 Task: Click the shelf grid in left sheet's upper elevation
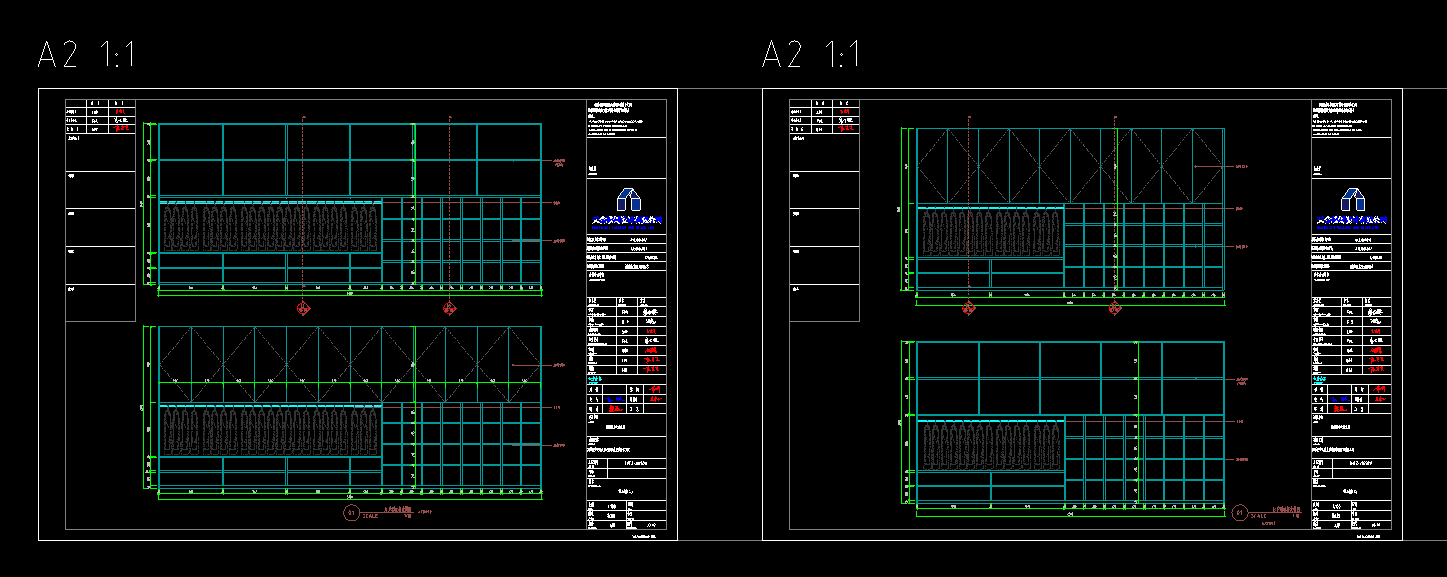click(462, 240)
